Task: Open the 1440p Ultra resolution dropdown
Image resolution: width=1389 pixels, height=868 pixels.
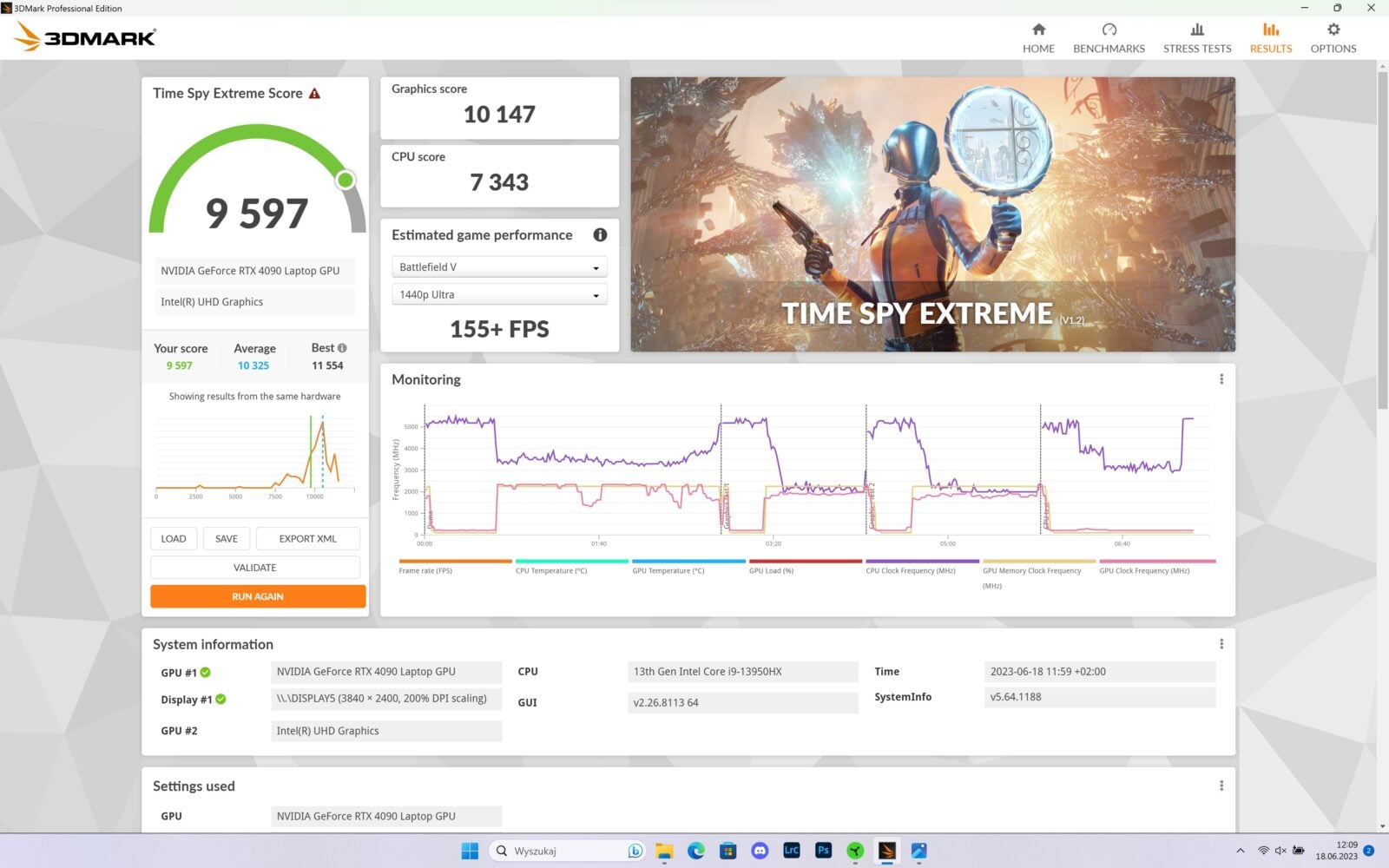Action: click(499, 295)
